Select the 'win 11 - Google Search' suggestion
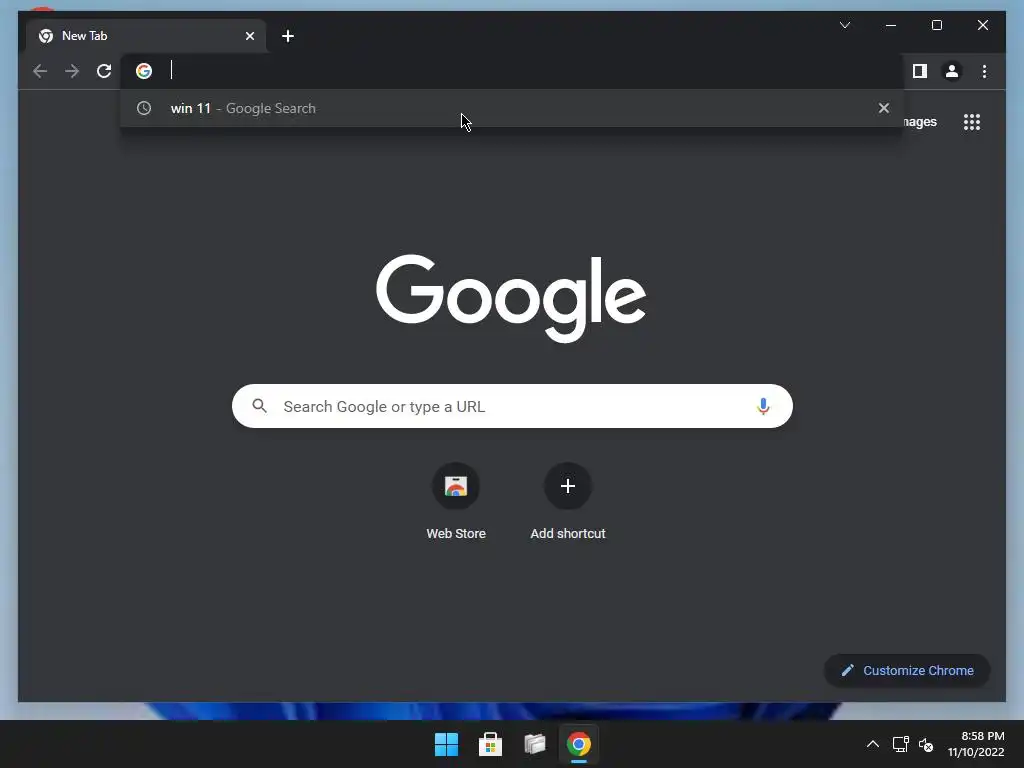The width and height of the screenshot is (1024, 768). tap(511, 108)
